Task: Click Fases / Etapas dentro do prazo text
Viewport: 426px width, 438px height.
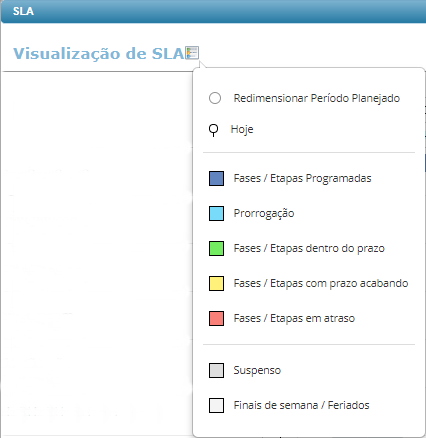Action: pos(309,248)
